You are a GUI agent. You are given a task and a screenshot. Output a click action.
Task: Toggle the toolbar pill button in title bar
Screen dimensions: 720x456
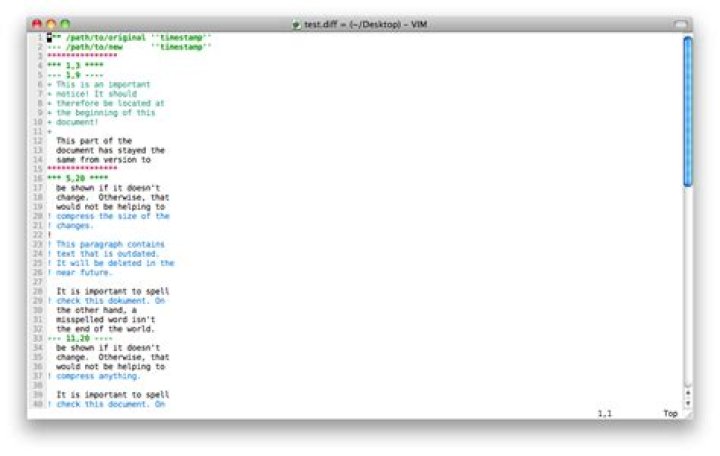[680, 23]
